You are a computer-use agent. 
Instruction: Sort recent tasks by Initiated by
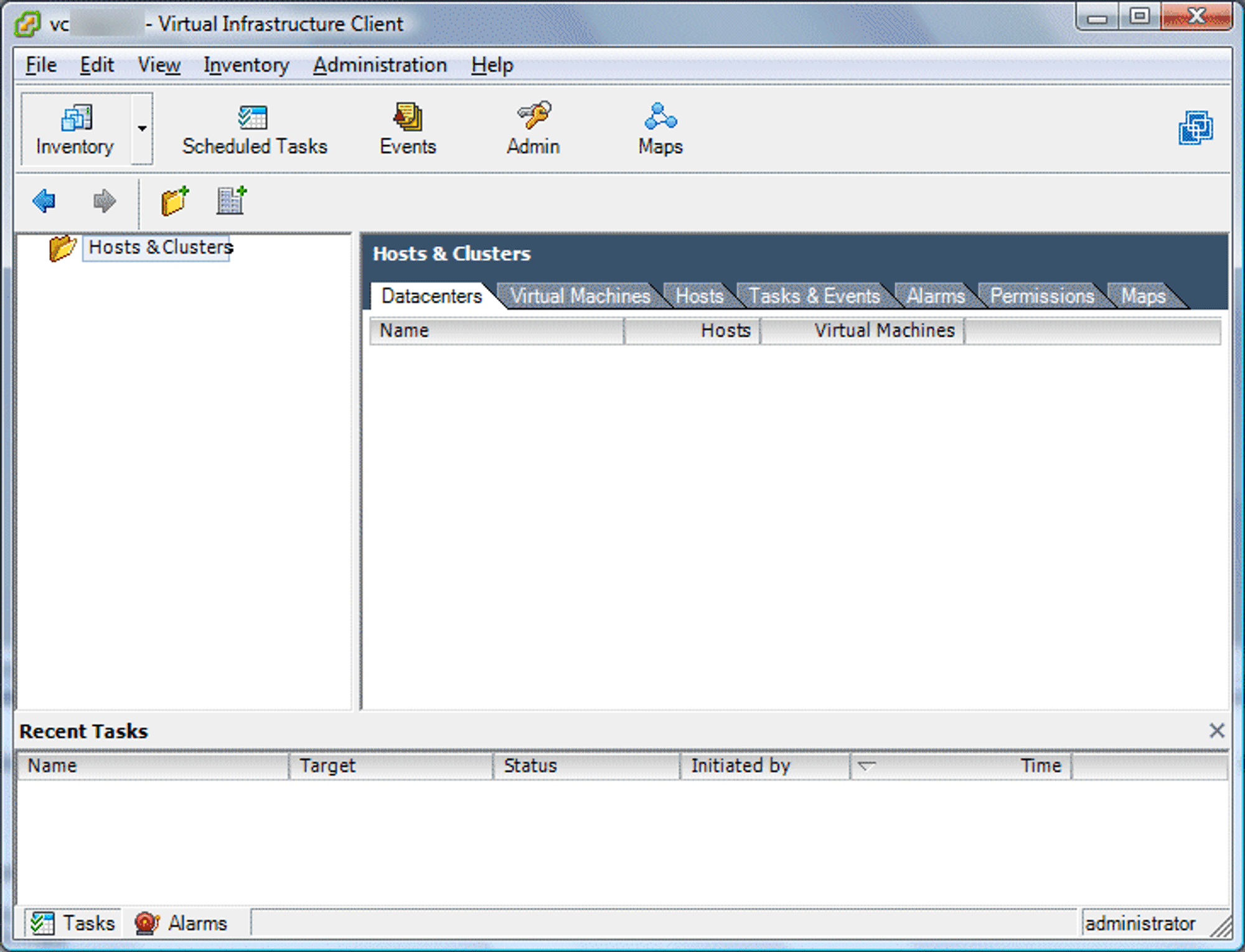765,766
